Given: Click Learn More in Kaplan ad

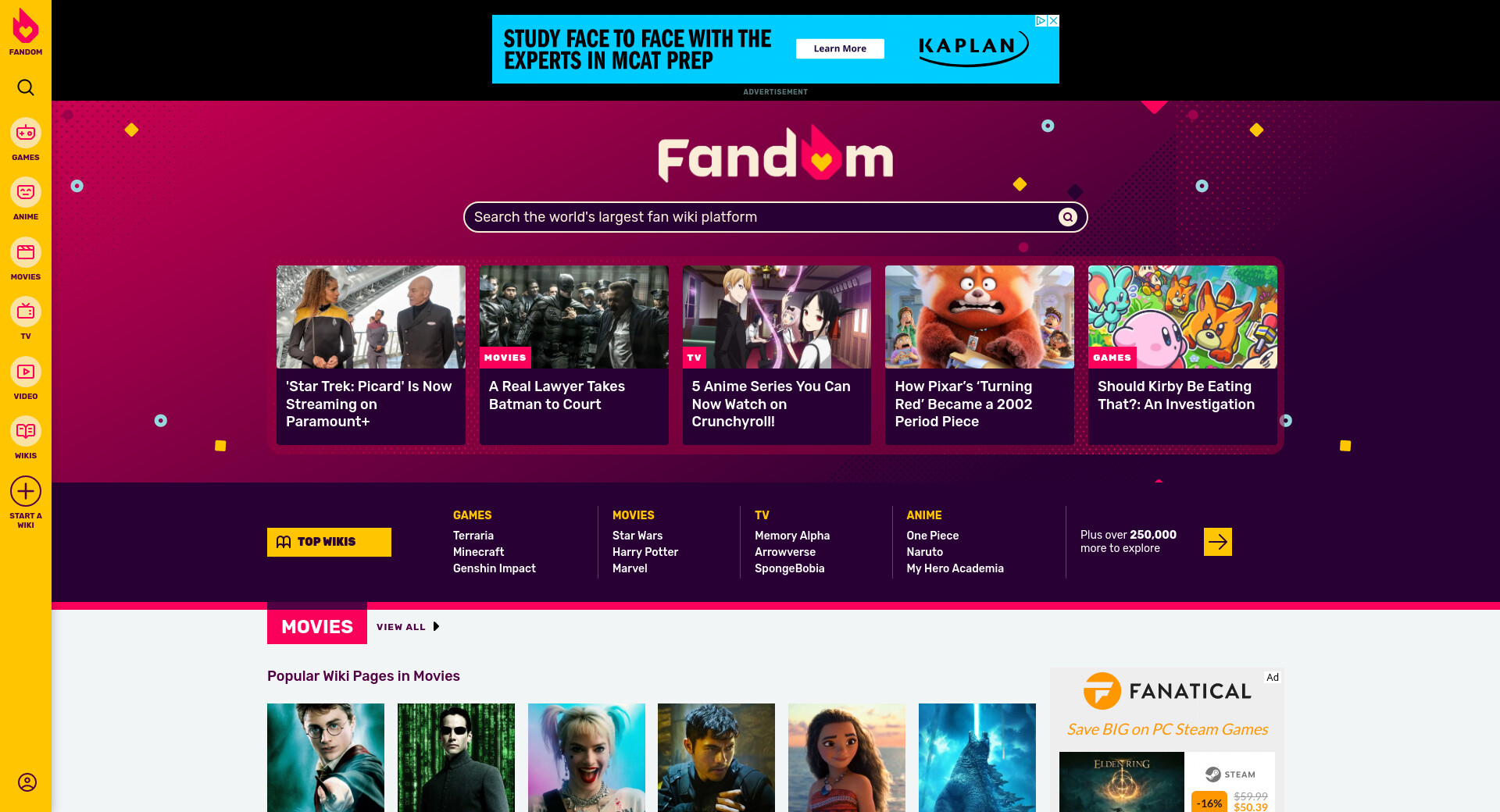Looking at the screenshot, I should 840,48.
